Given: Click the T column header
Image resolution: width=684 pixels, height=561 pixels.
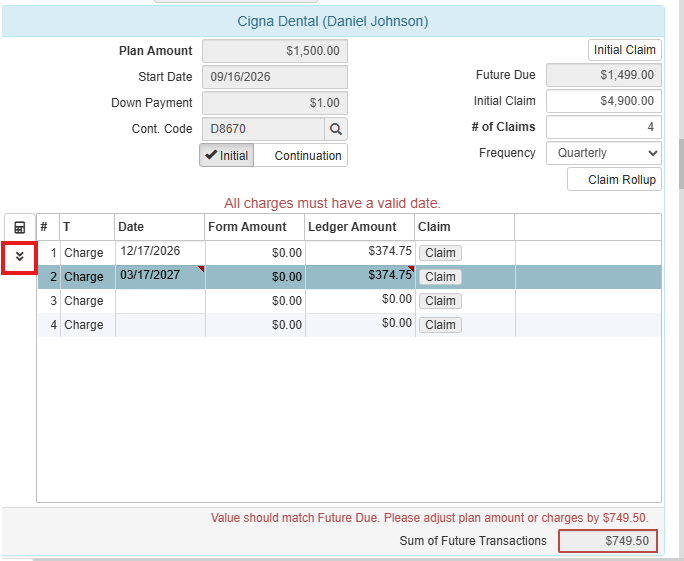Looking at the screenshot, I should click(87, 227).
